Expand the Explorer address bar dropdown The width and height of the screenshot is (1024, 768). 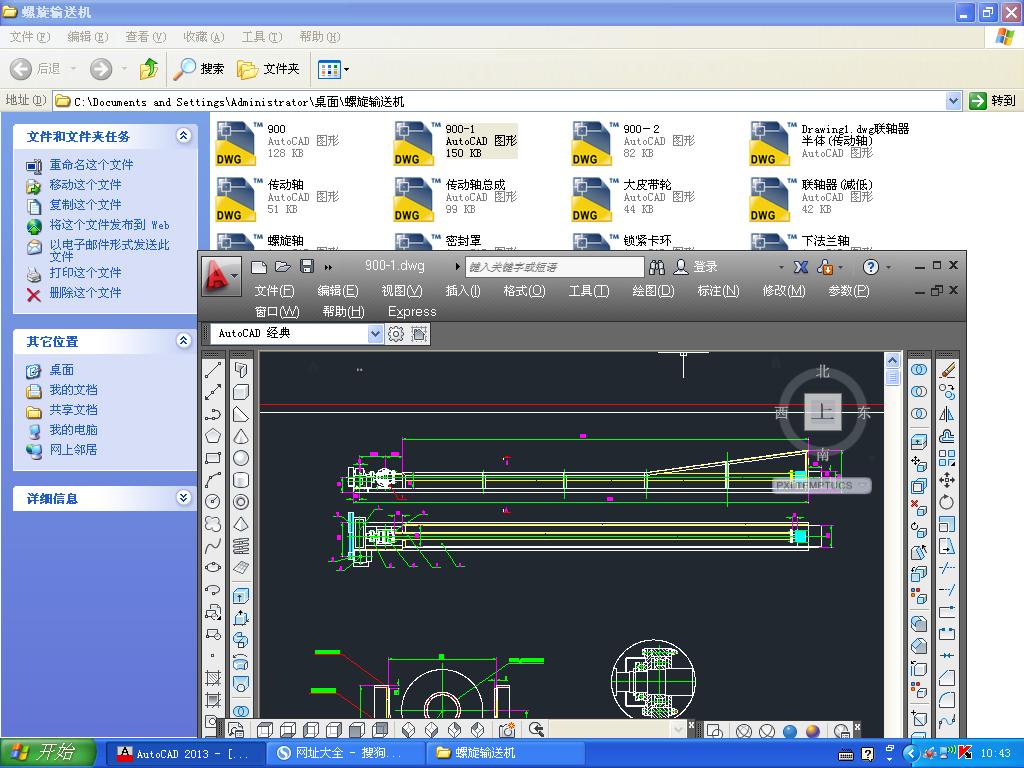coord(953,101)
